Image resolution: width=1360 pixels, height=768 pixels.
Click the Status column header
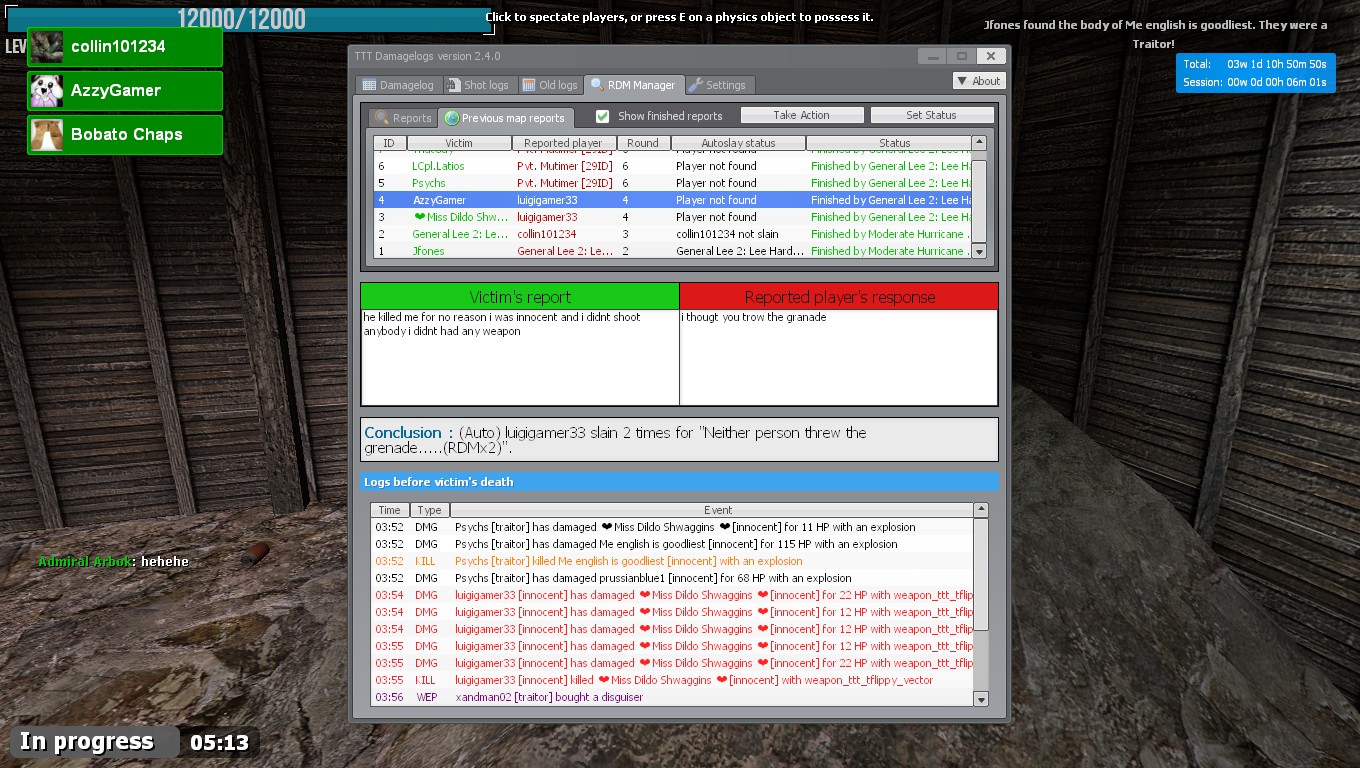(x=889, y=143)
